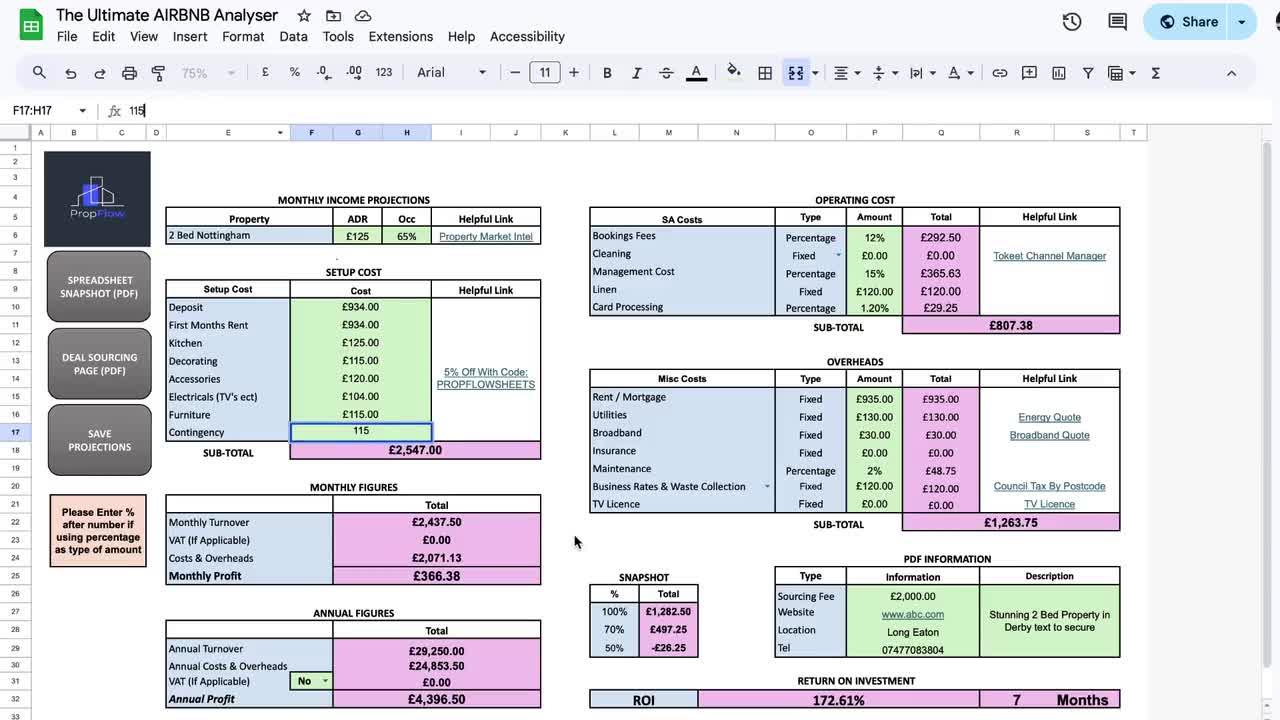The width and height of the screenshot is (1280, 720).
Task: Open the Extensions menu
Action: click(x=400, y=36)
